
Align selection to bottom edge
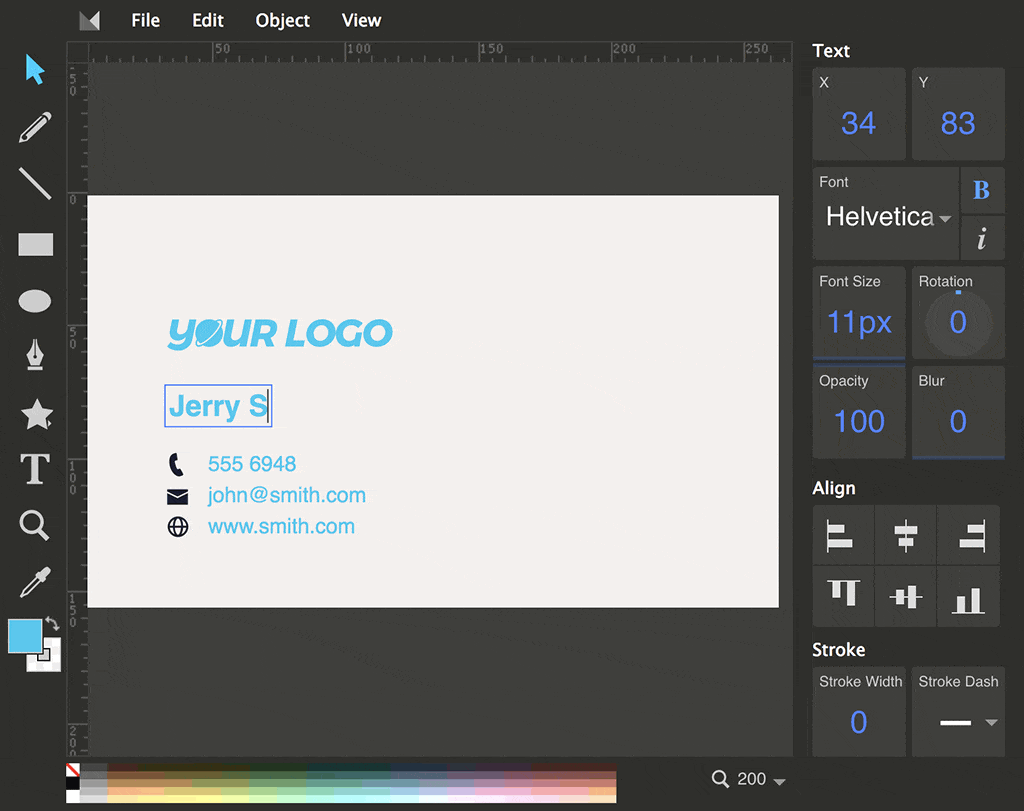(x=968, y=598)
